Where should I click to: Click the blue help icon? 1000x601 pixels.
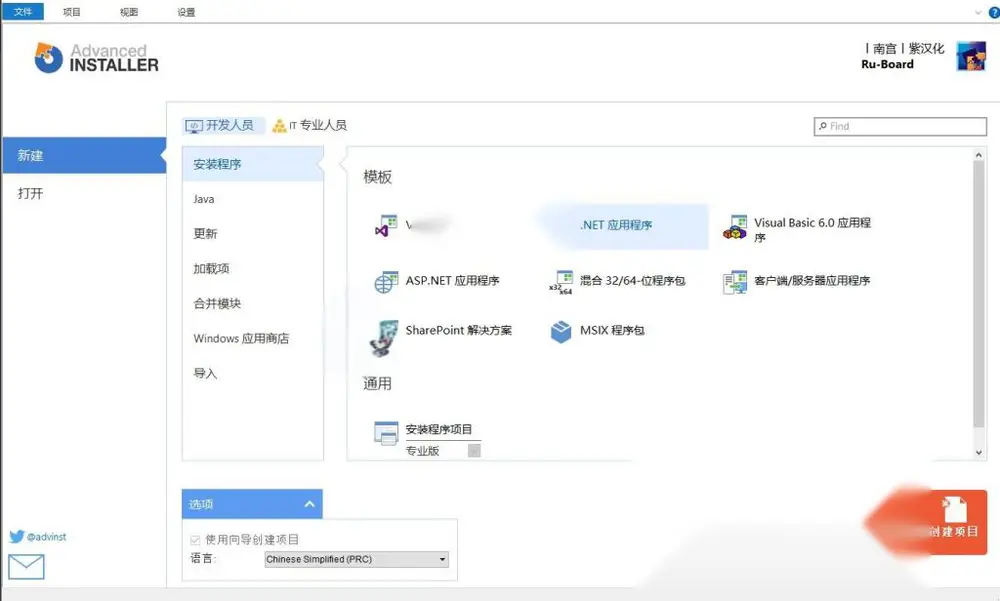(x=994, y=12)
